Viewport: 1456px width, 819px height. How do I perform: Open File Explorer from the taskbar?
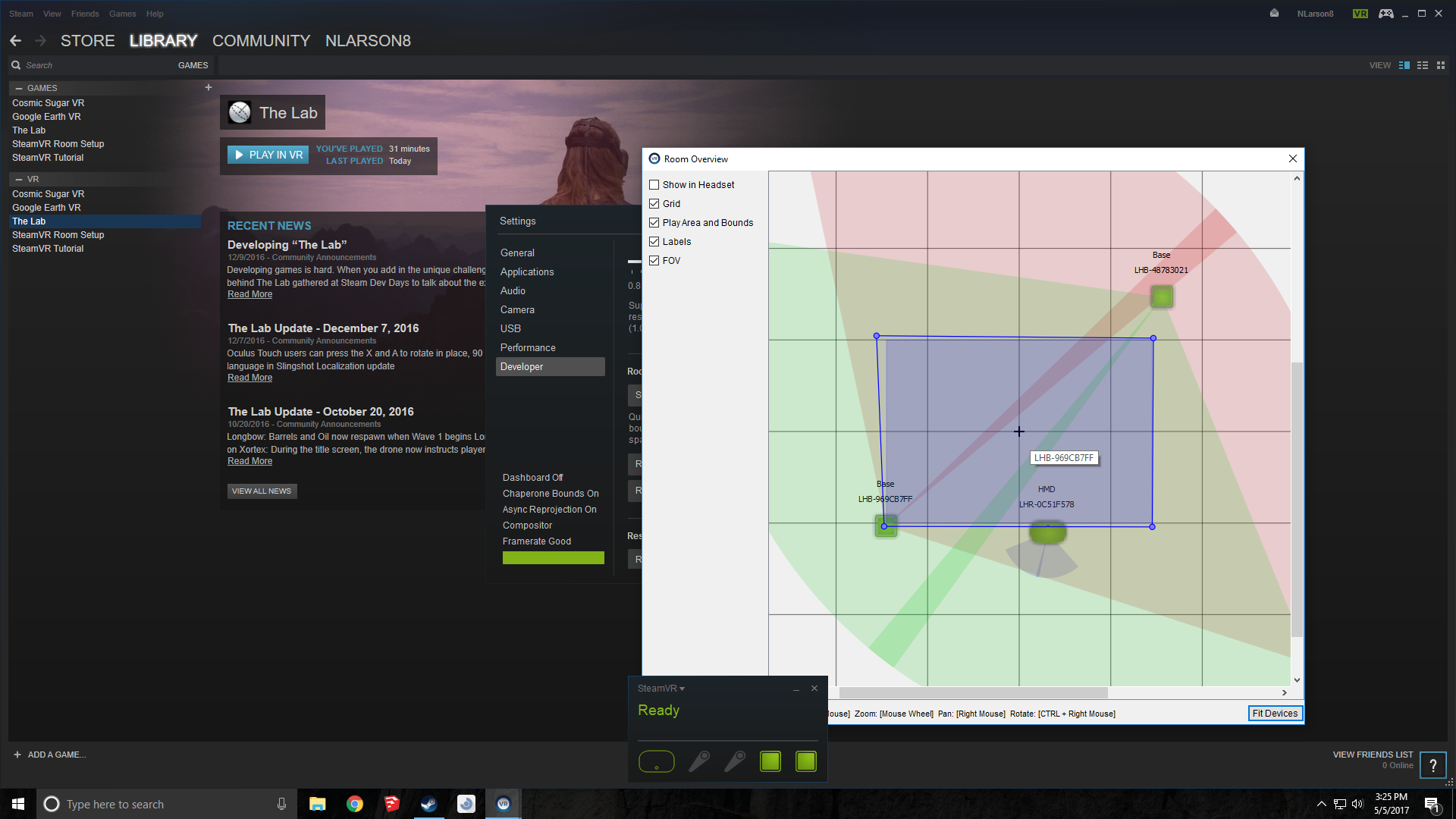(318, 804)
